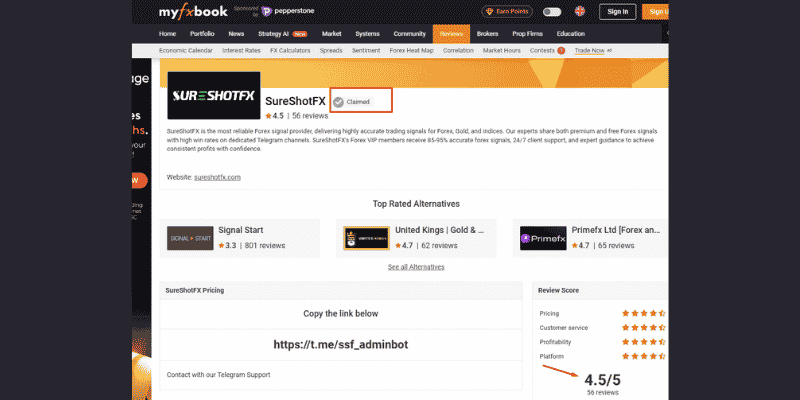Click Contact with our Telegram Support text
Viewport: 800px width, 400px height.
coord(218,374)
